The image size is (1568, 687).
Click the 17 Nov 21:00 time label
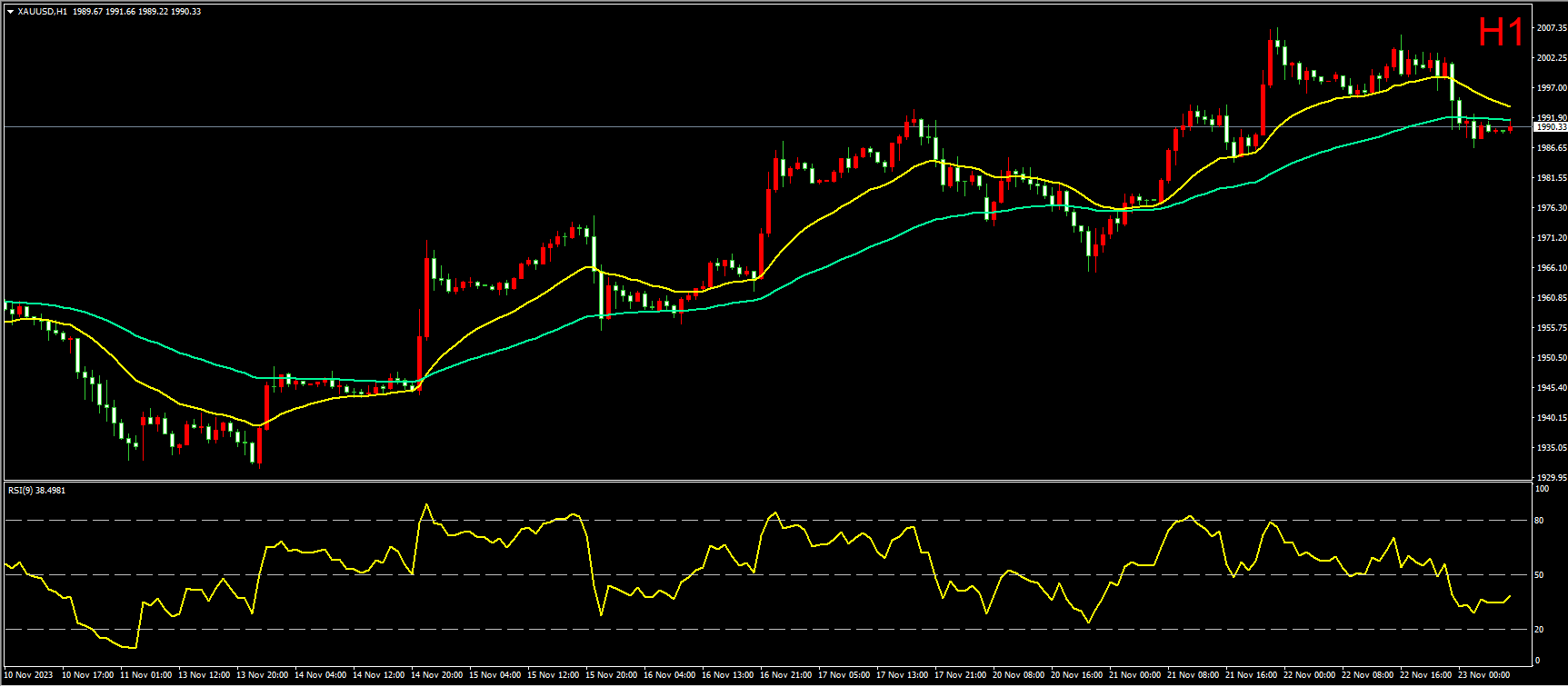pos(960,675)
